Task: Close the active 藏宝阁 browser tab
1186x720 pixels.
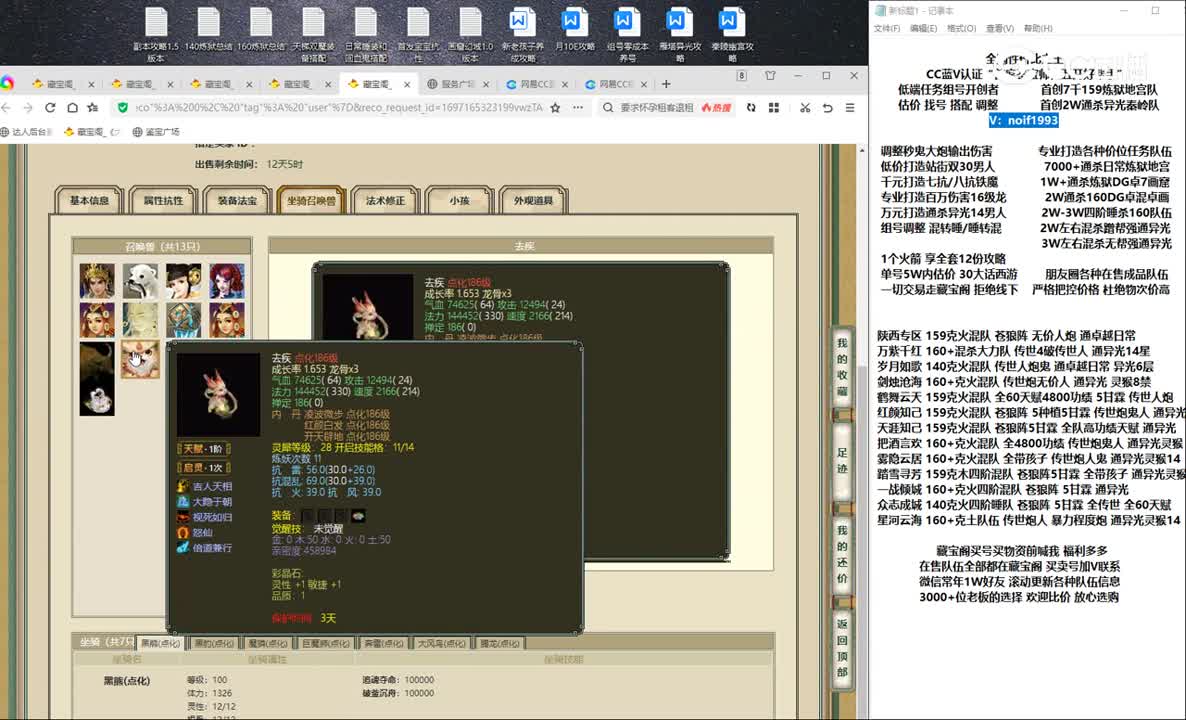Action: (407, 84)
